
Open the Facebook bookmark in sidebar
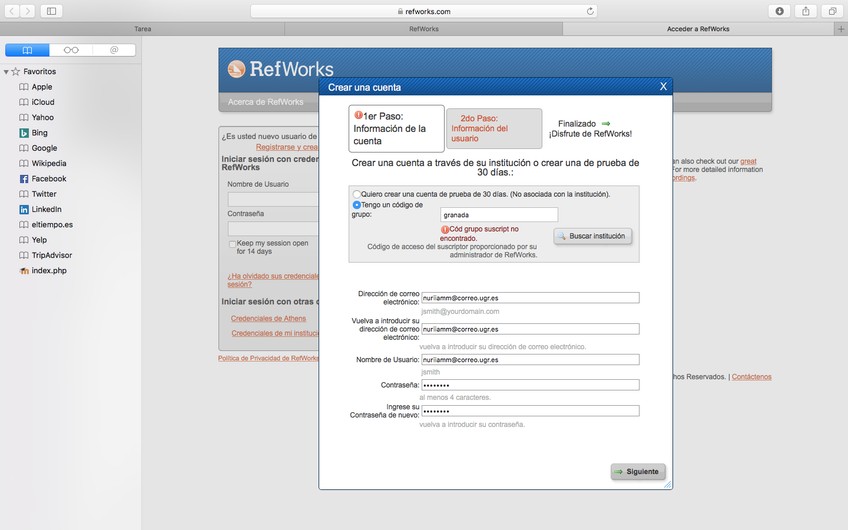point(48,179)
